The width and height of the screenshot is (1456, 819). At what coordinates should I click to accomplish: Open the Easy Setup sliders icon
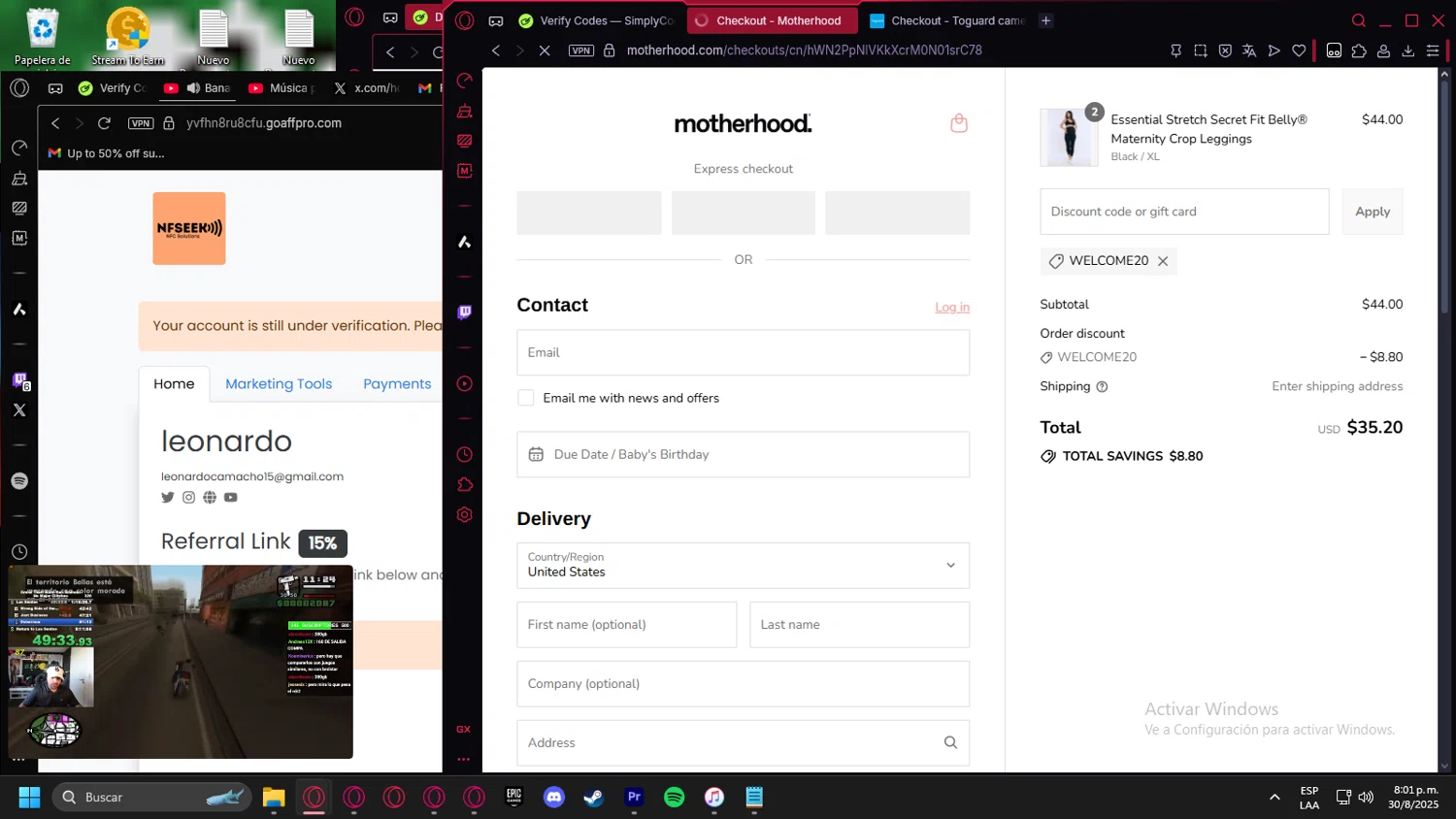[x=1433, y=50]
